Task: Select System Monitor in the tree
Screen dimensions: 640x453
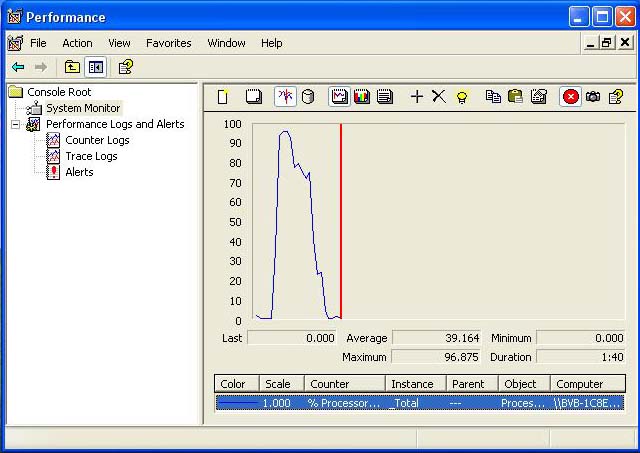Action: pyautogui.click(x=83, y=108)
